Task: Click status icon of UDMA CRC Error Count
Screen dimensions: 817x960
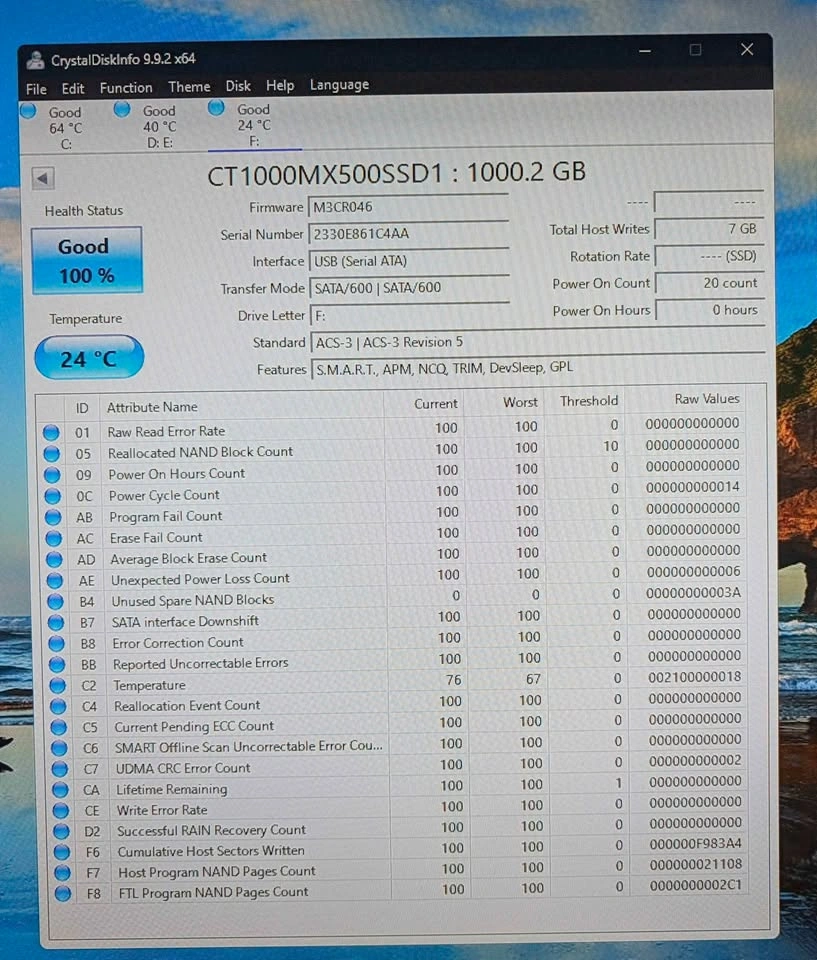Action: (60, 770)
